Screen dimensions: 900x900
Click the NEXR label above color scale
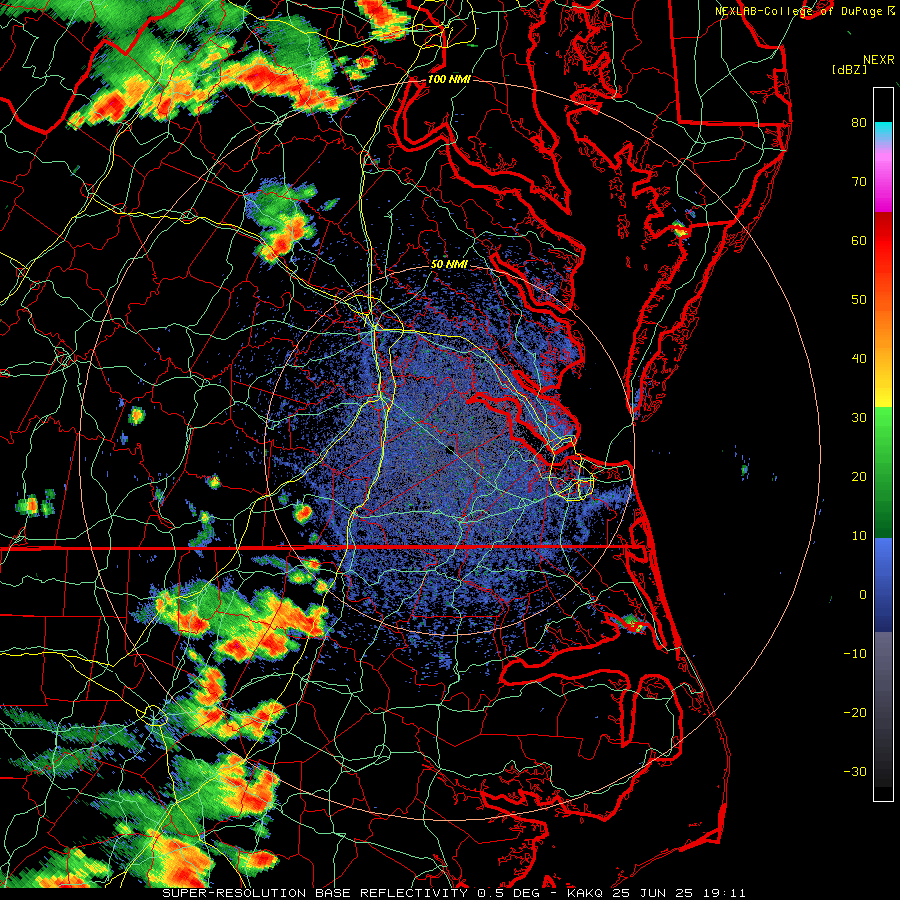pos(878,60)
